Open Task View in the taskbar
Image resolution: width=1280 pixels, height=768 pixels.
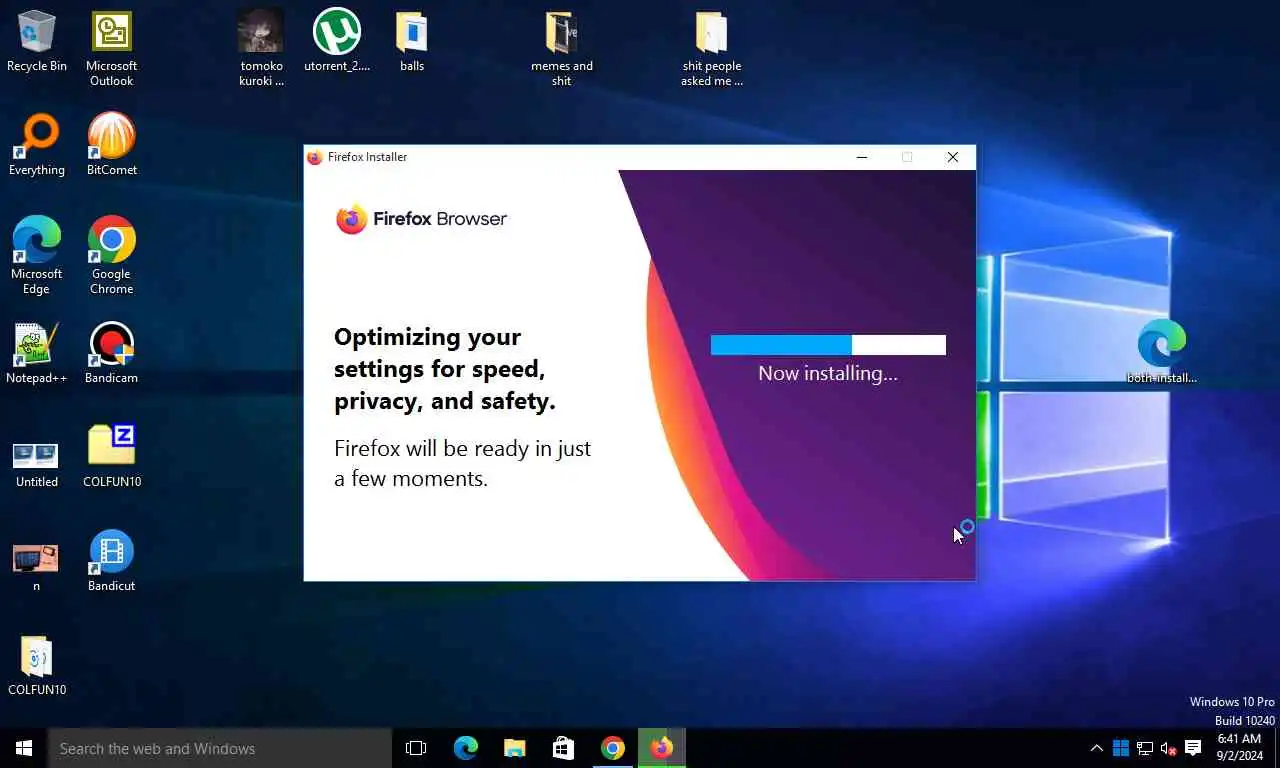click(416, 748)
